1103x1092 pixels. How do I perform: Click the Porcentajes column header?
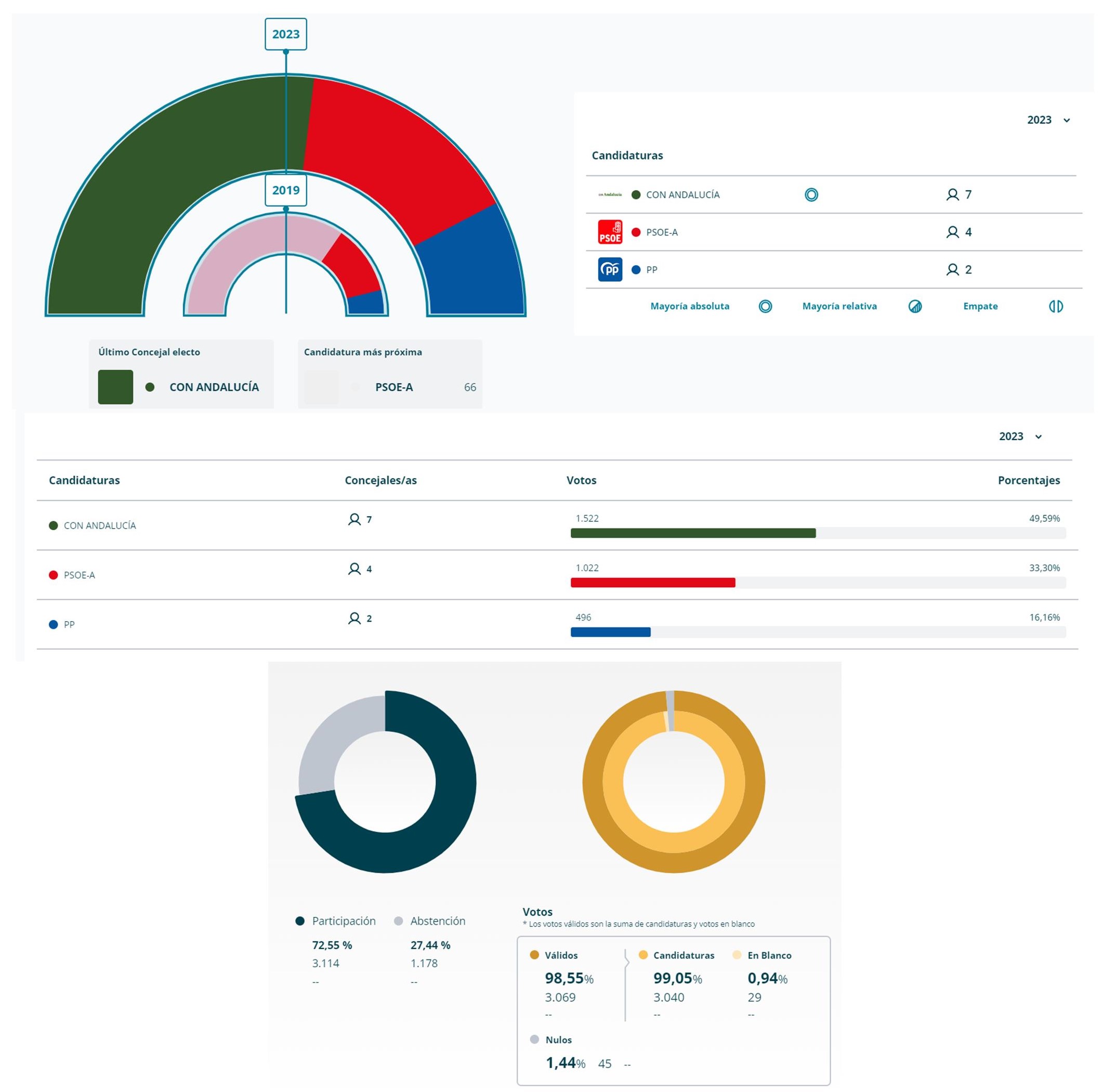tap(1028, 480)
